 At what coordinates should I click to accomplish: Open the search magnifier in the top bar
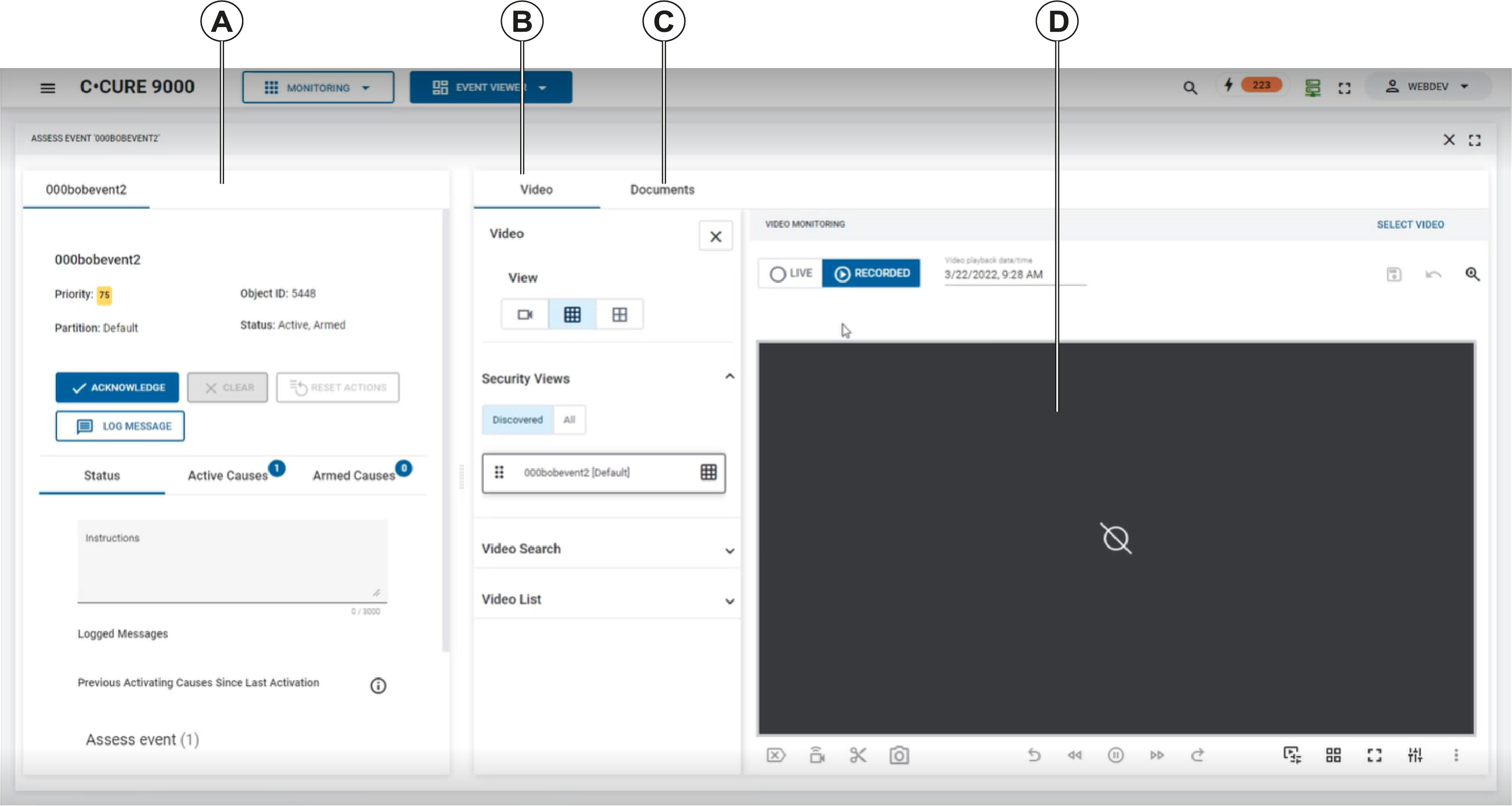pos(1190,88)
